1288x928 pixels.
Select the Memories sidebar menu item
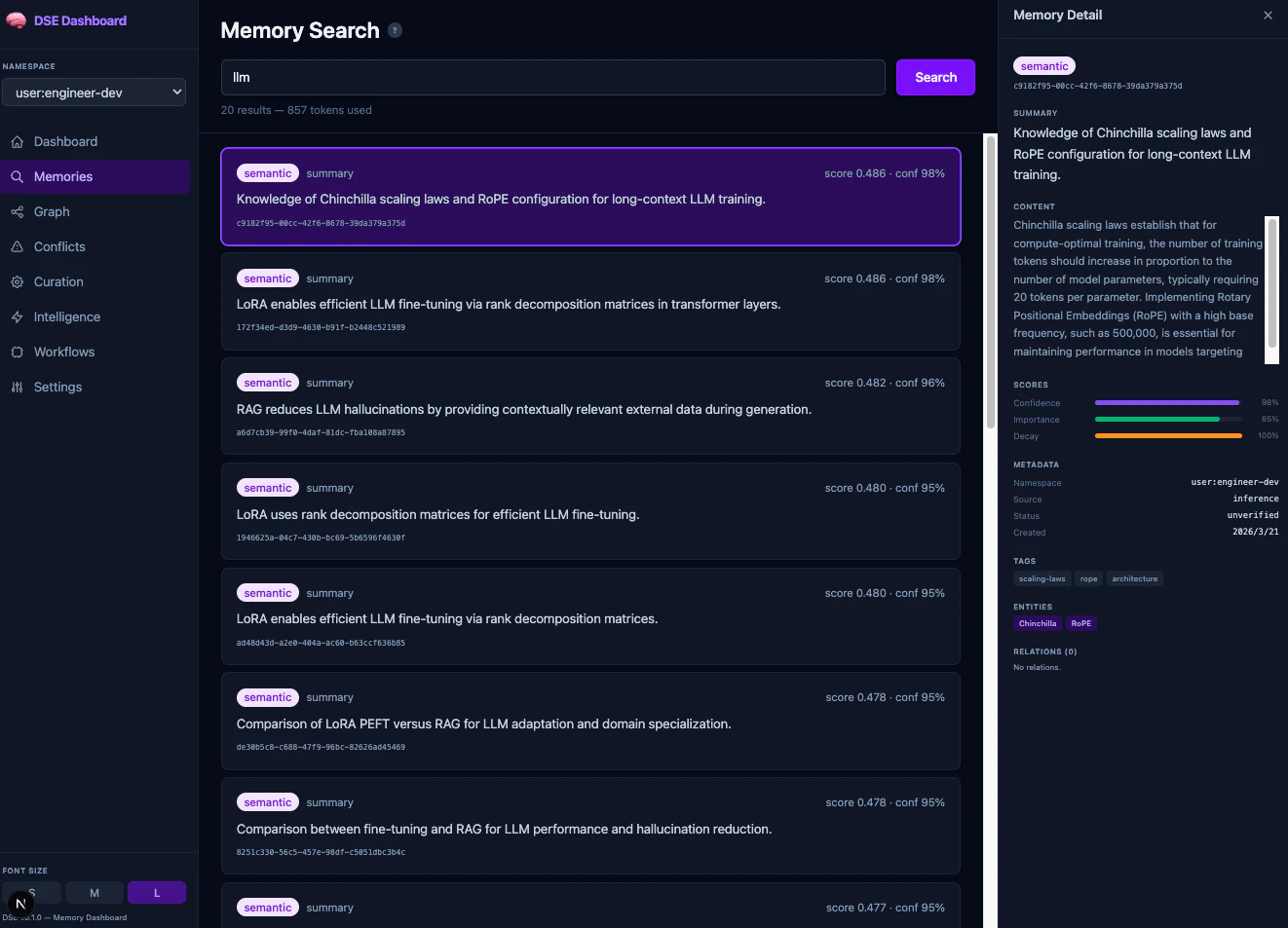[95, 177]
